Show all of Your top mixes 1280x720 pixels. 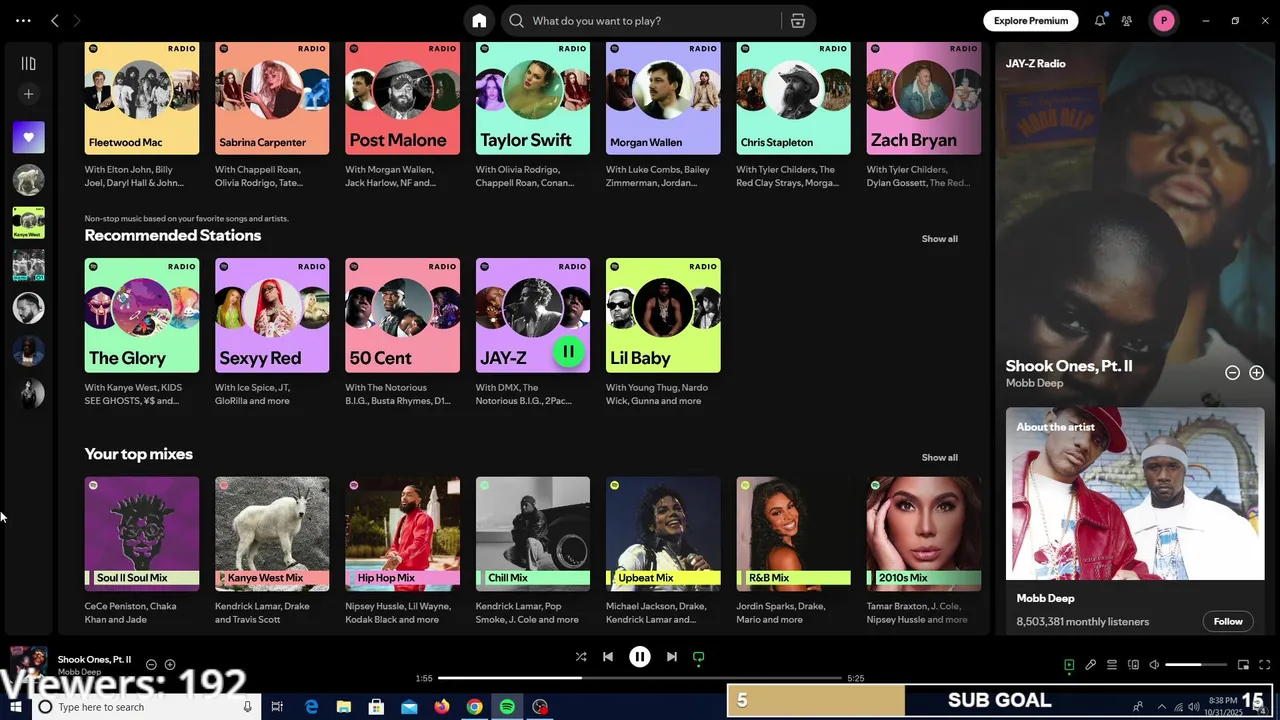pos(940,458)
